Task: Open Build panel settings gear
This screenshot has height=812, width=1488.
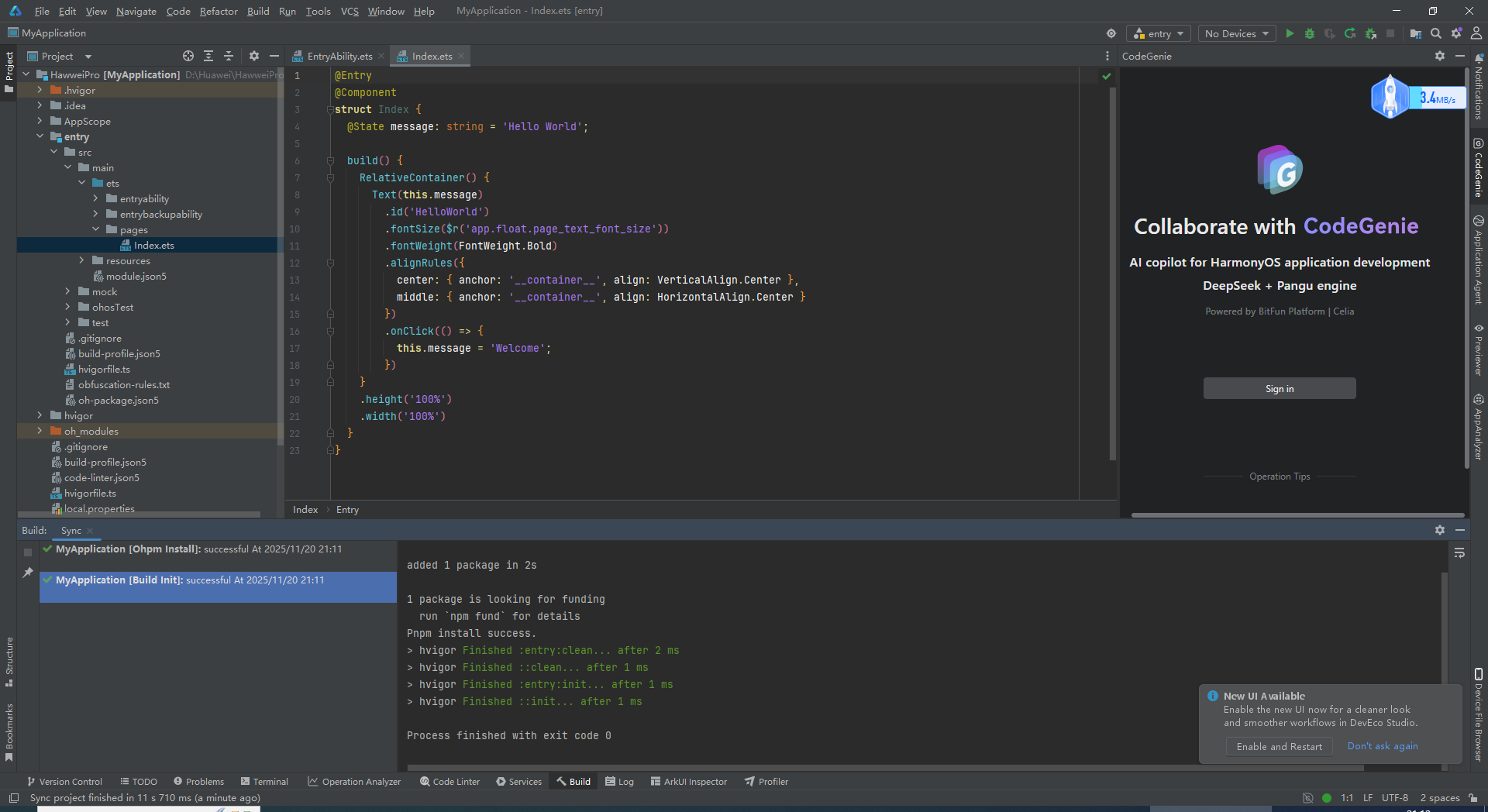Action: tap(1440, 530)
